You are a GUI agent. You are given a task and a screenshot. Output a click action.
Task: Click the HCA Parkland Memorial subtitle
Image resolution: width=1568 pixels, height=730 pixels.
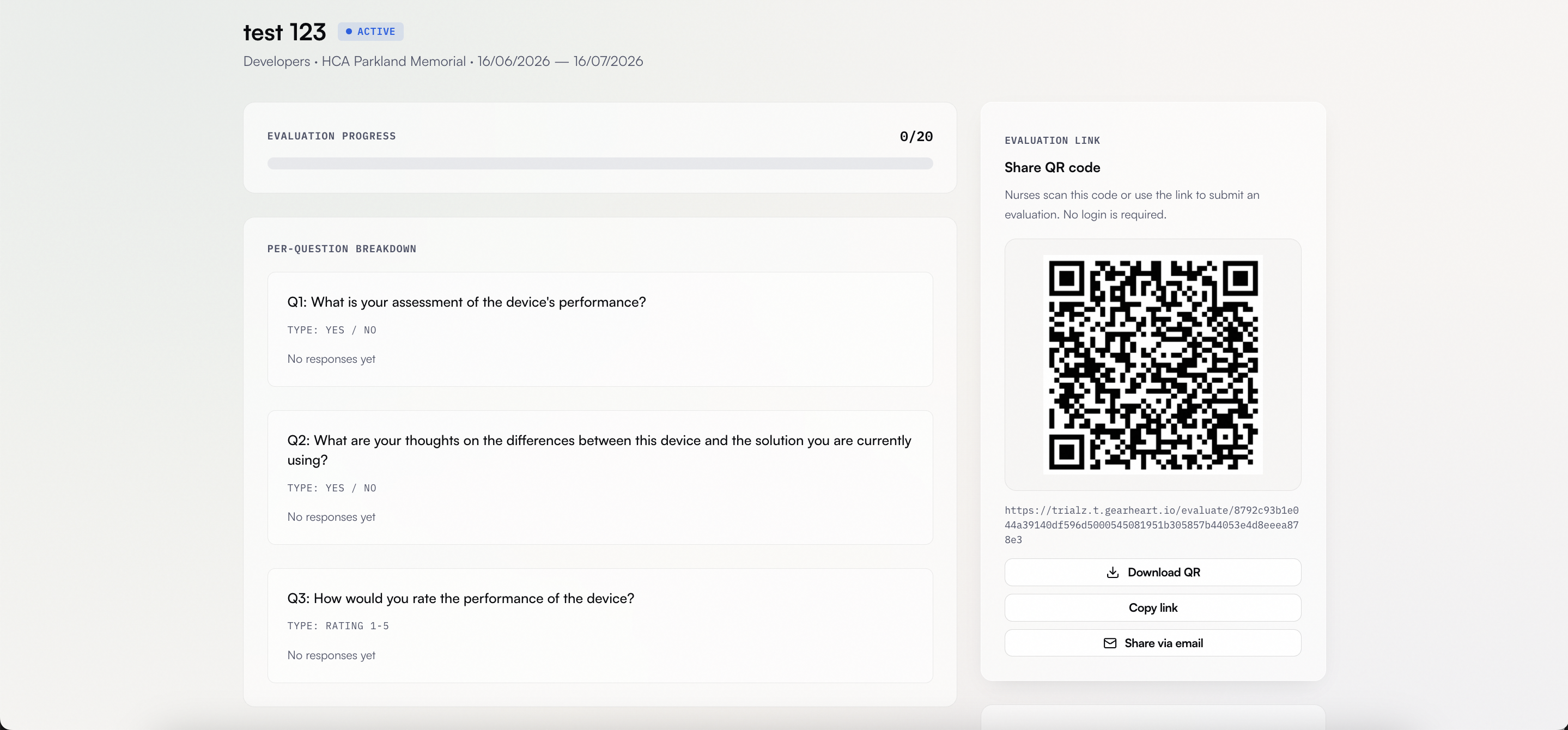tap(393, 62)
